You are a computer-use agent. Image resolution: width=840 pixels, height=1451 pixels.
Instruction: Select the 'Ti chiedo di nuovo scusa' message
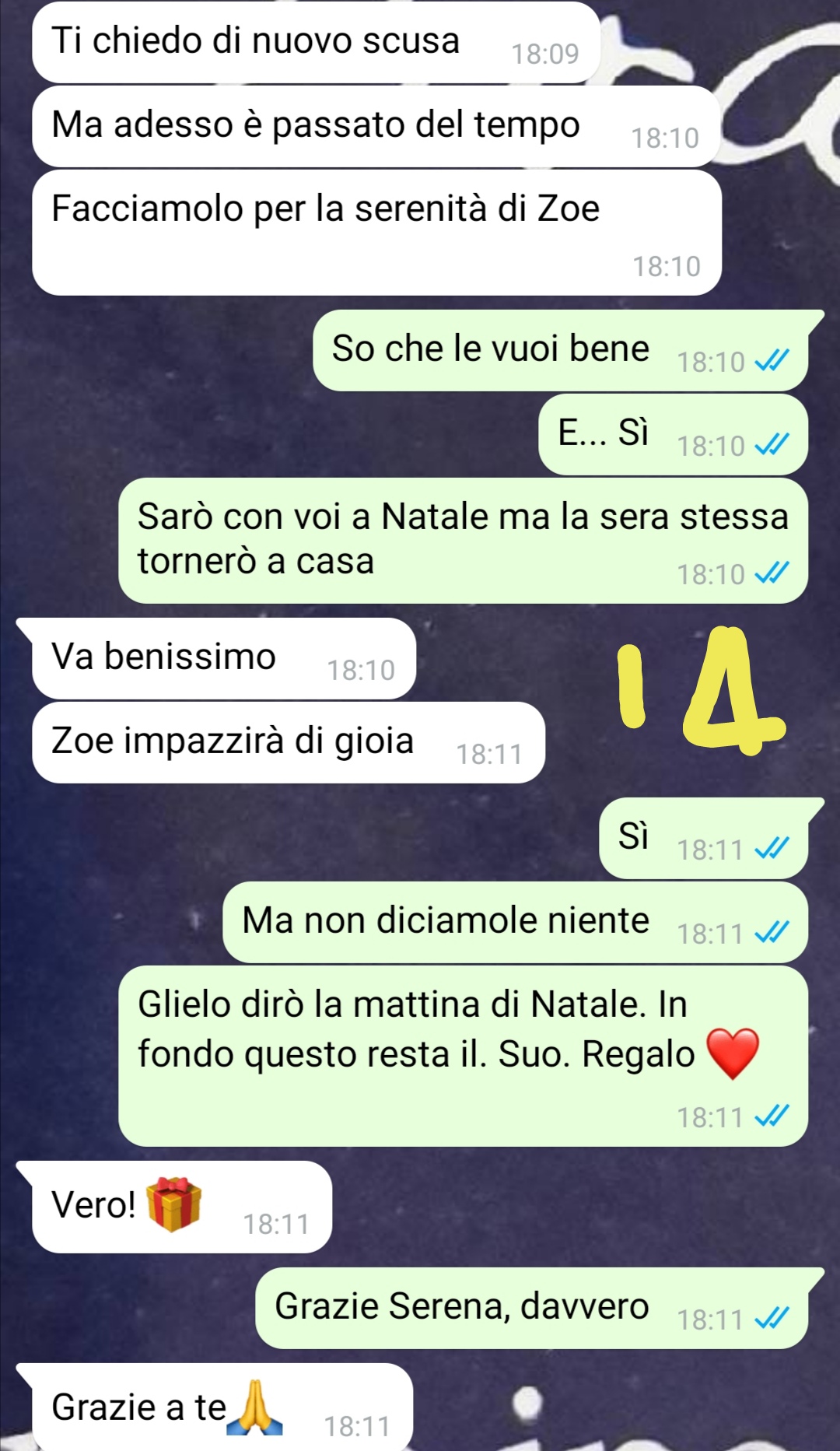(x=316, y=42)
